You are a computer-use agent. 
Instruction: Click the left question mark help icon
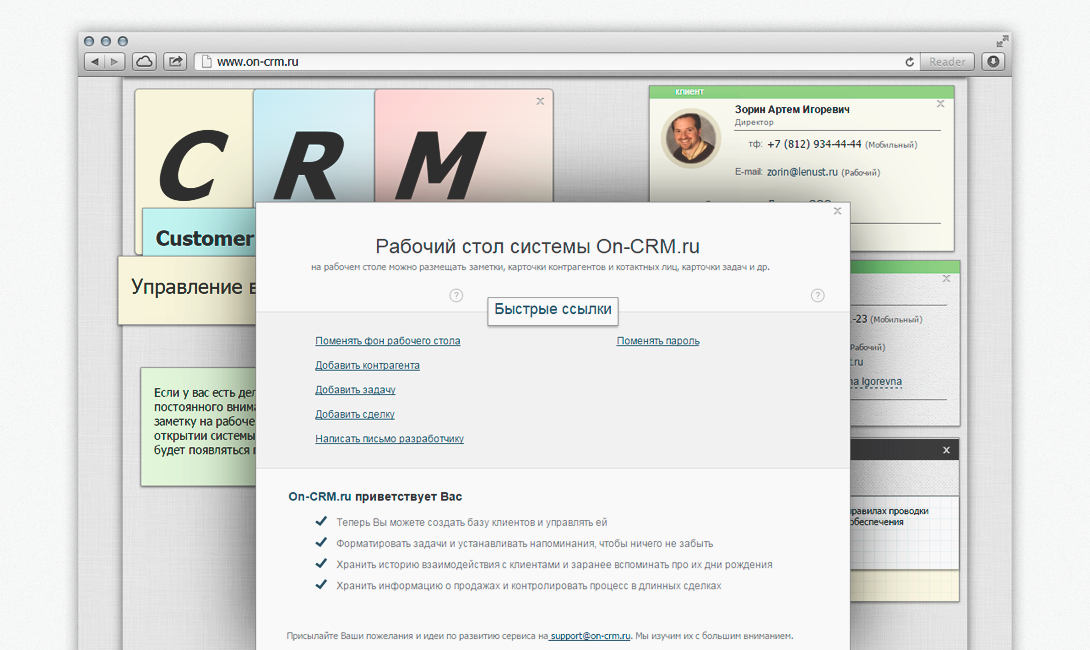point(456,295)
